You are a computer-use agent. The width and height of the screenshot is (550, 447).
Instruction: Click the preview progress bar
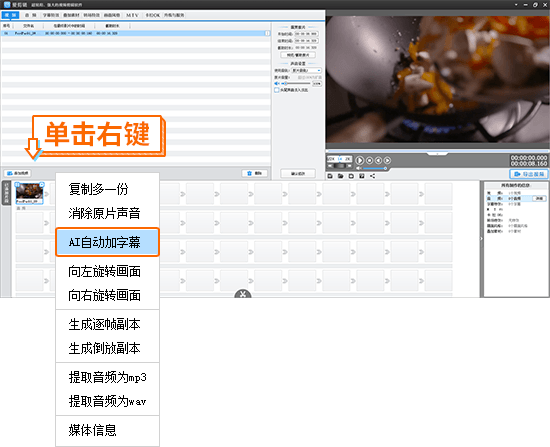(437, 151)
